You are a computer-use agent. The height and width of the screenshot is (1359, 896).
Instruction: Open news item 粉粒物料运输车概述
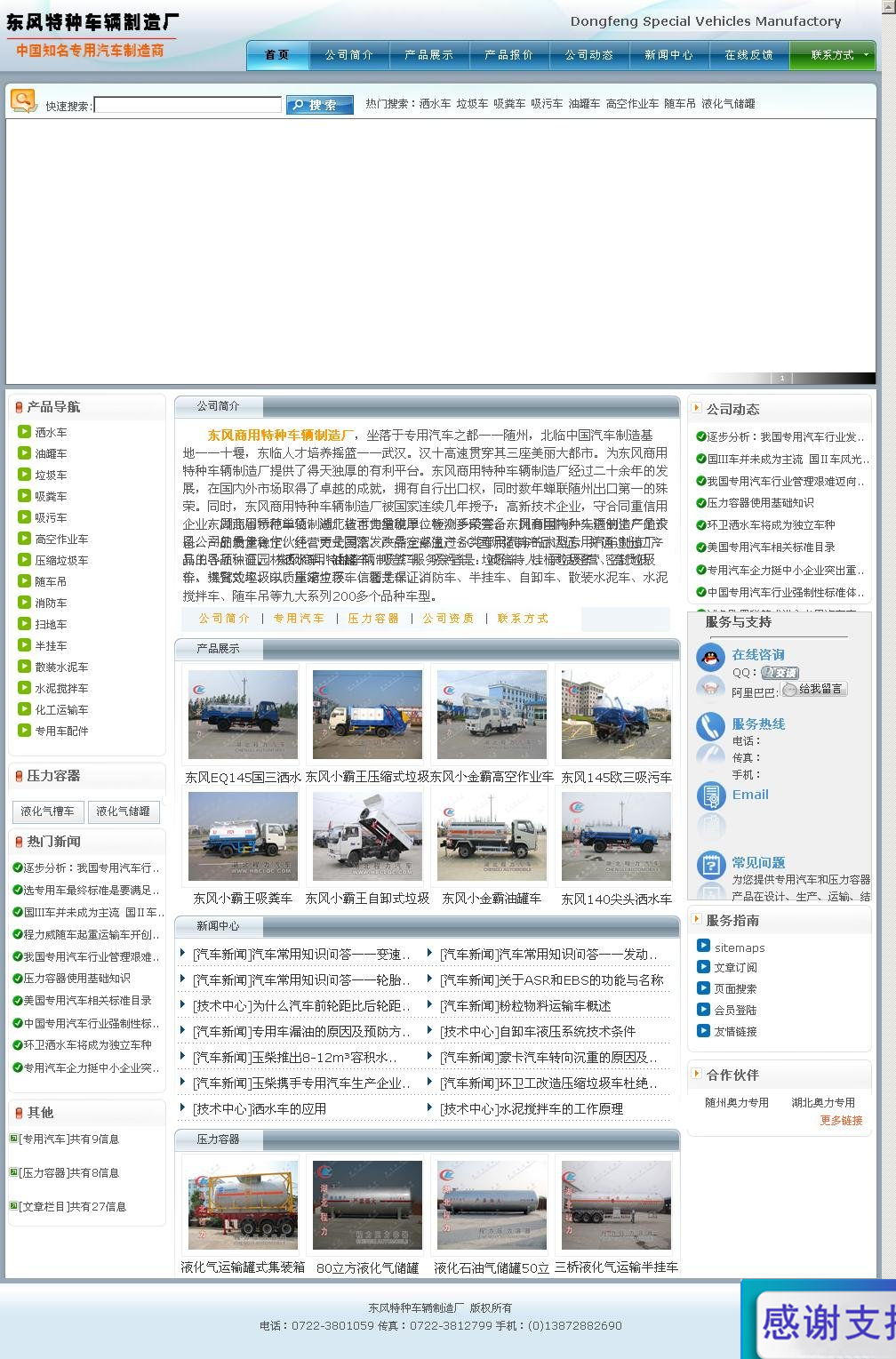click(x=525, y=1006)
